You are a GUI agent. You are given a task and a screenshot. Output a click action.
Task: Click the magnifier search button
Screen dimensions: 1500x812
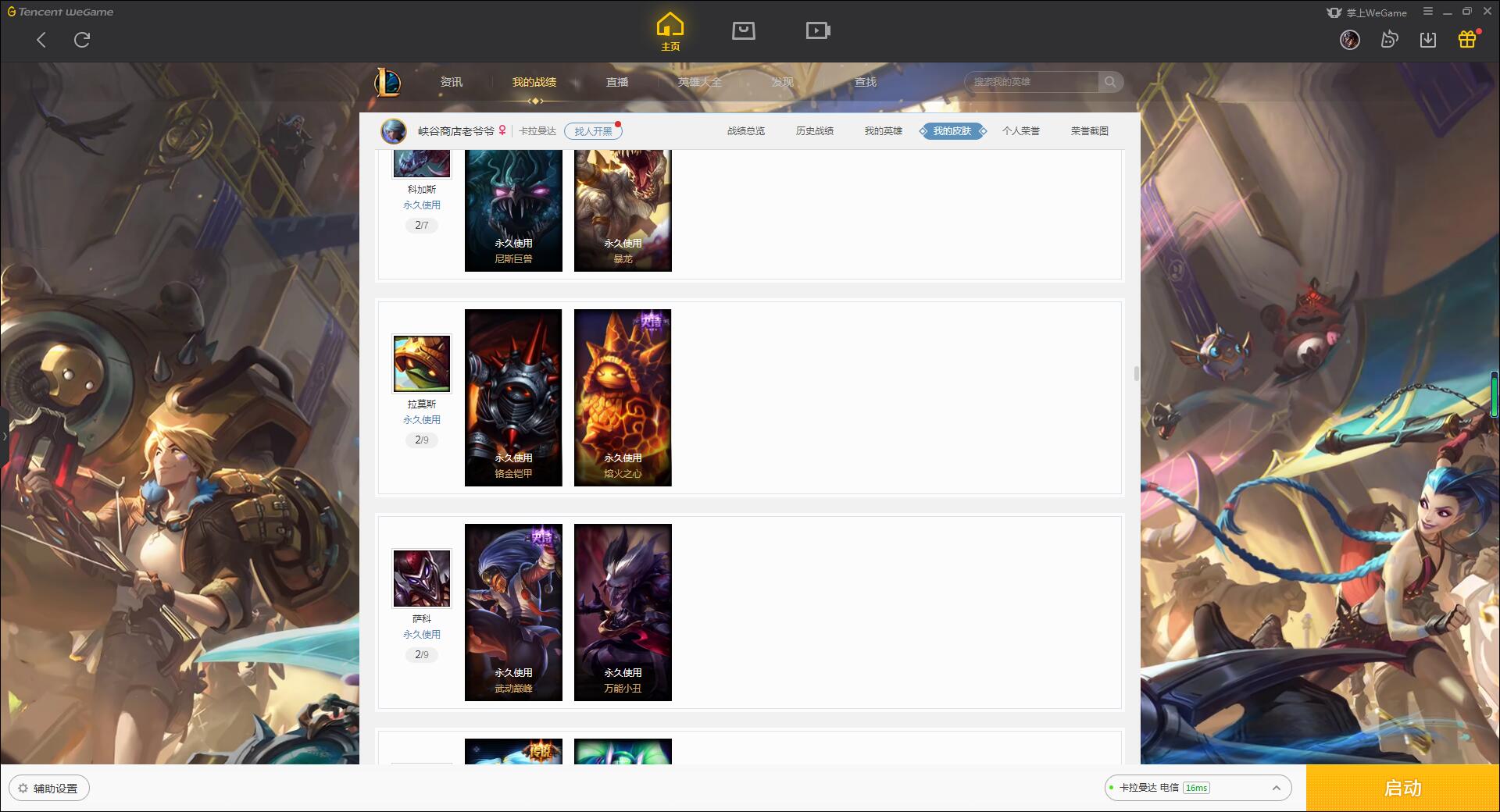click(1110, 82)
